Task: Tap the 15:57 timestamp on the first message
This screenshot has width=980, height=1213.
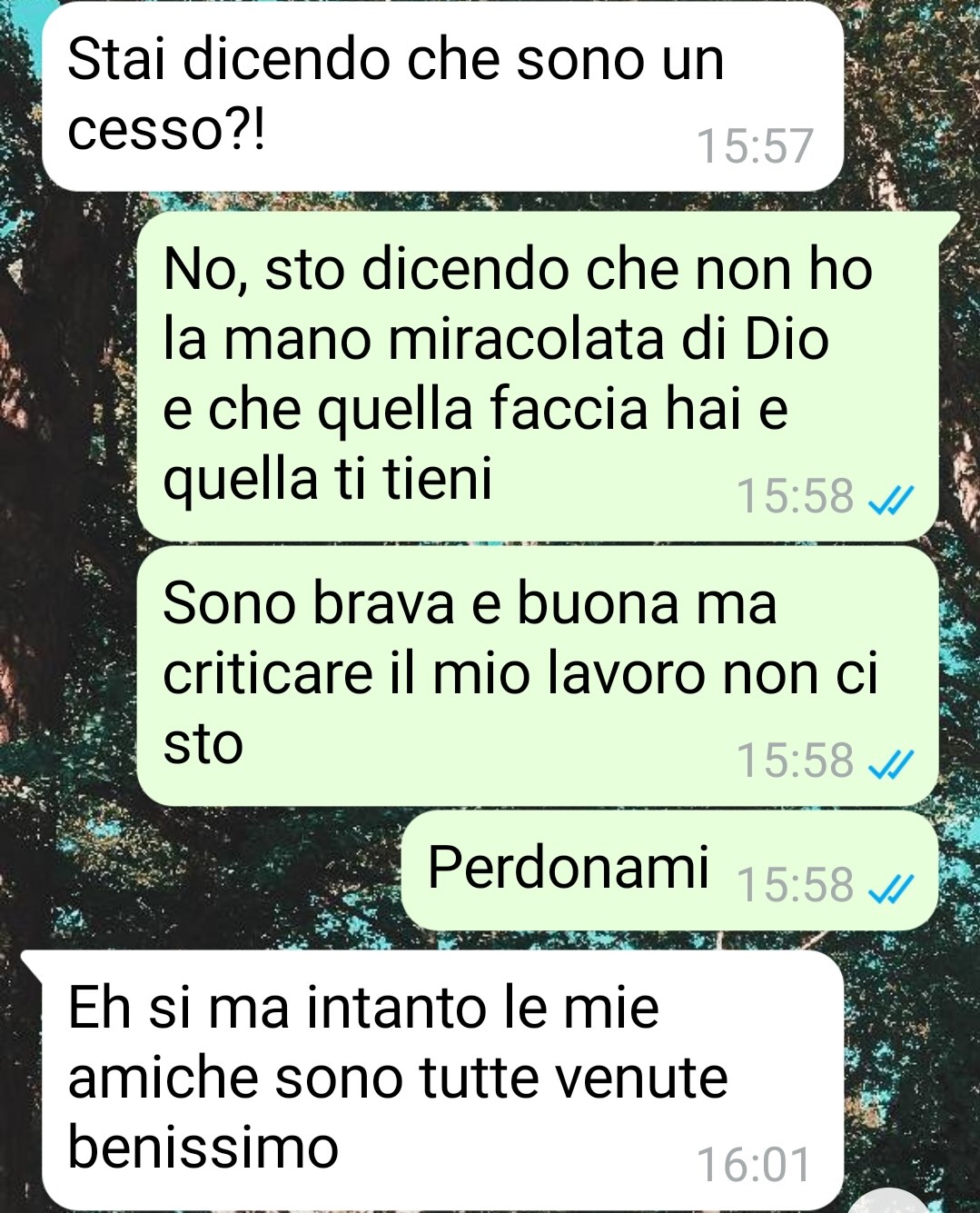Action: click(x=754, y=146)
